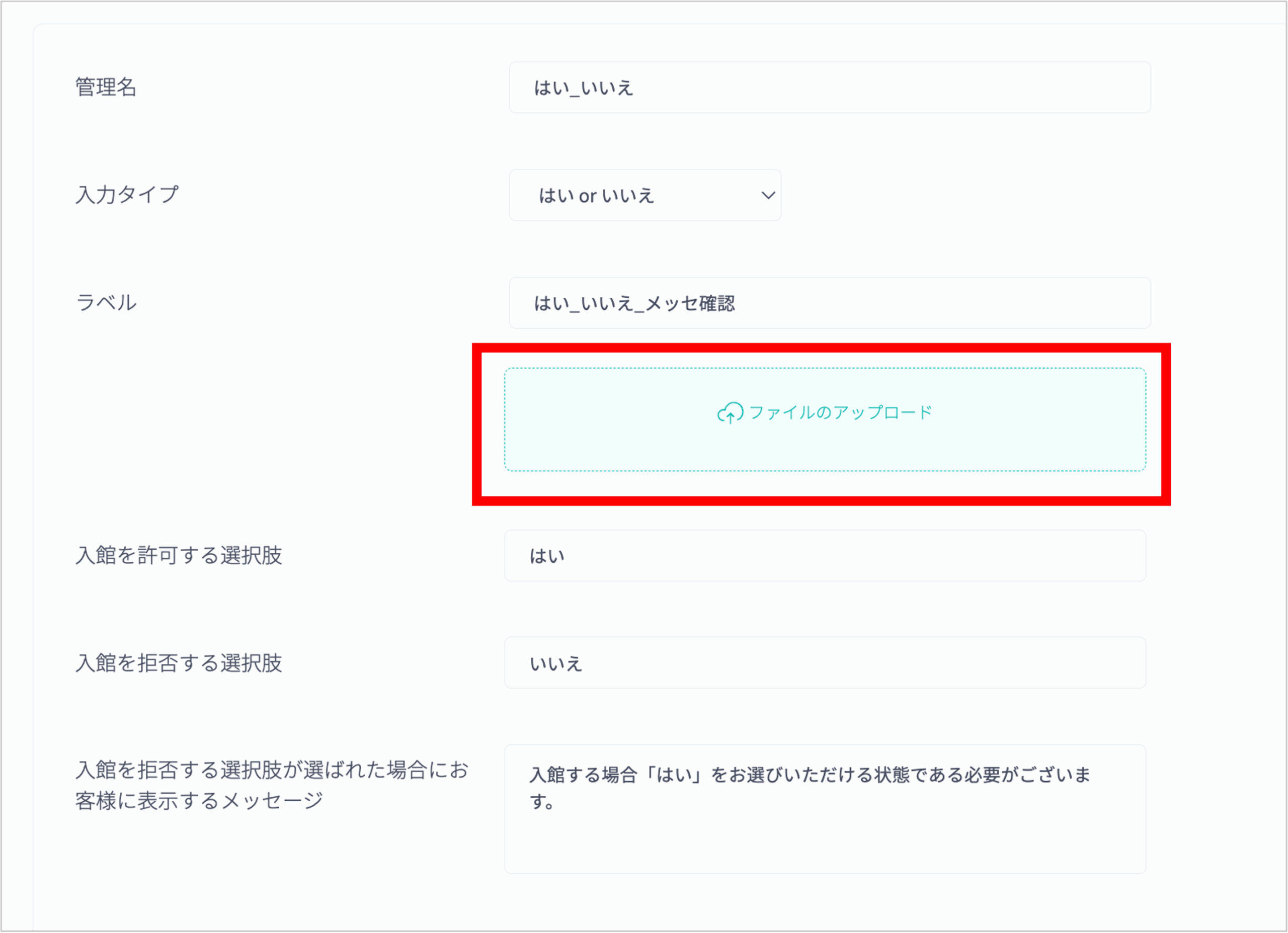Viewport: 1288px width, 933px height.
Task: Click the 入館を拒否する選択肢 label text
Action: (178, 663)
